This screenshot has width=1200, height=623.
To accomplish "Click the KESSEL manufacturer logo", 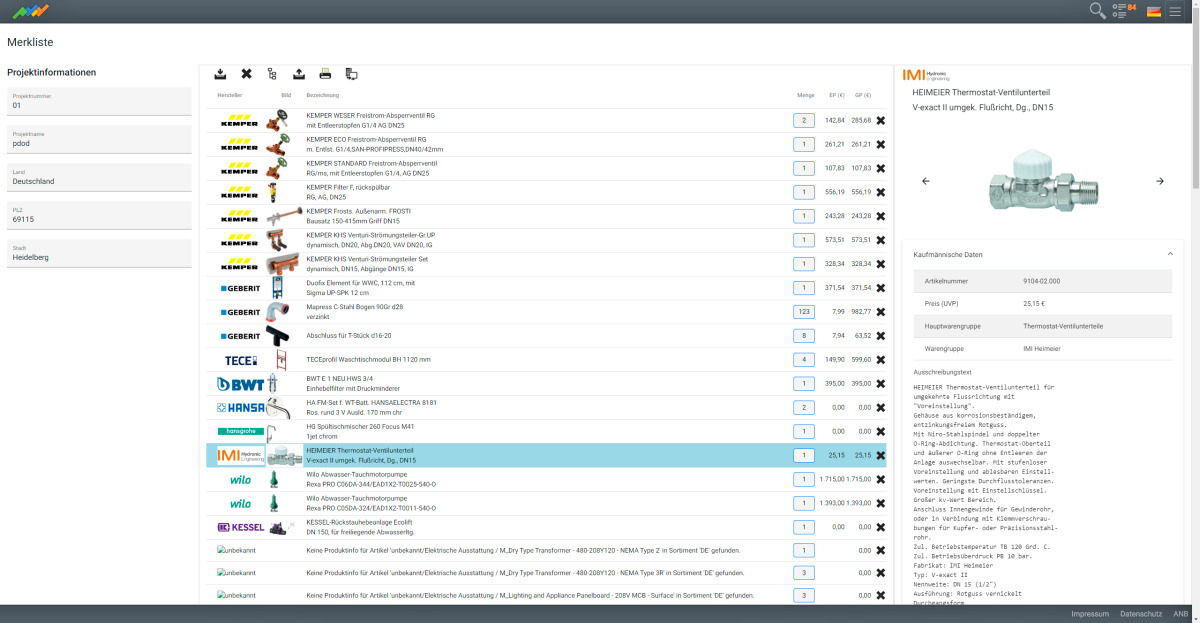I will 241,527.
